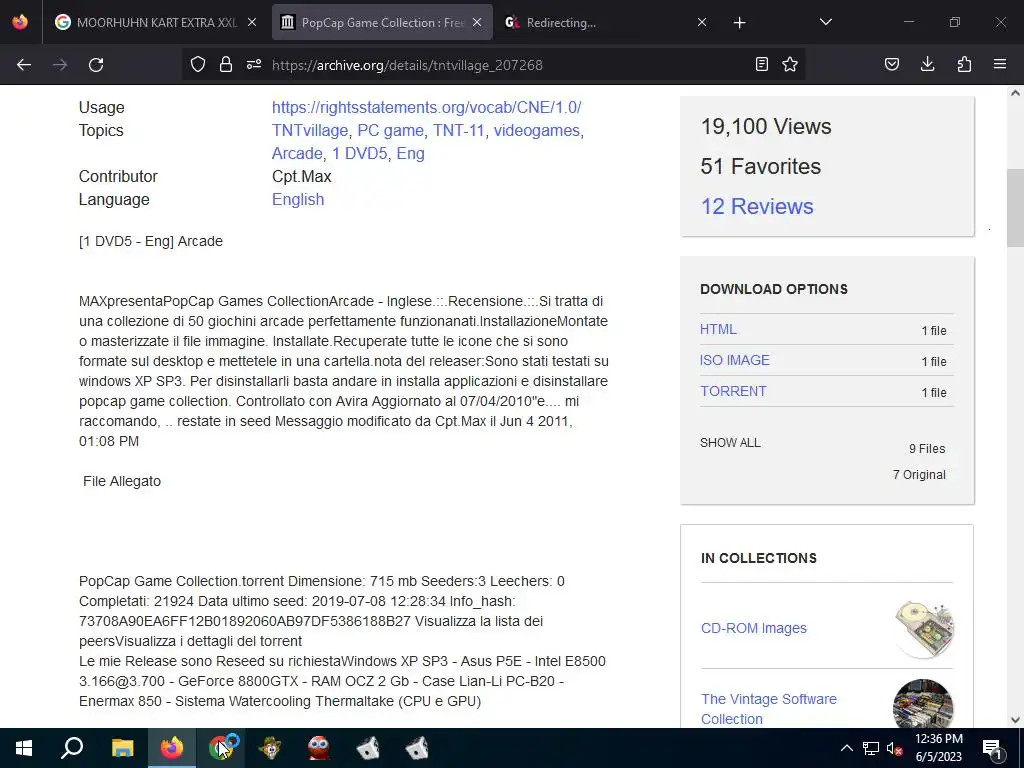
Task: Open the extensions puzzle icon
Action: click(x=964, y=64)
